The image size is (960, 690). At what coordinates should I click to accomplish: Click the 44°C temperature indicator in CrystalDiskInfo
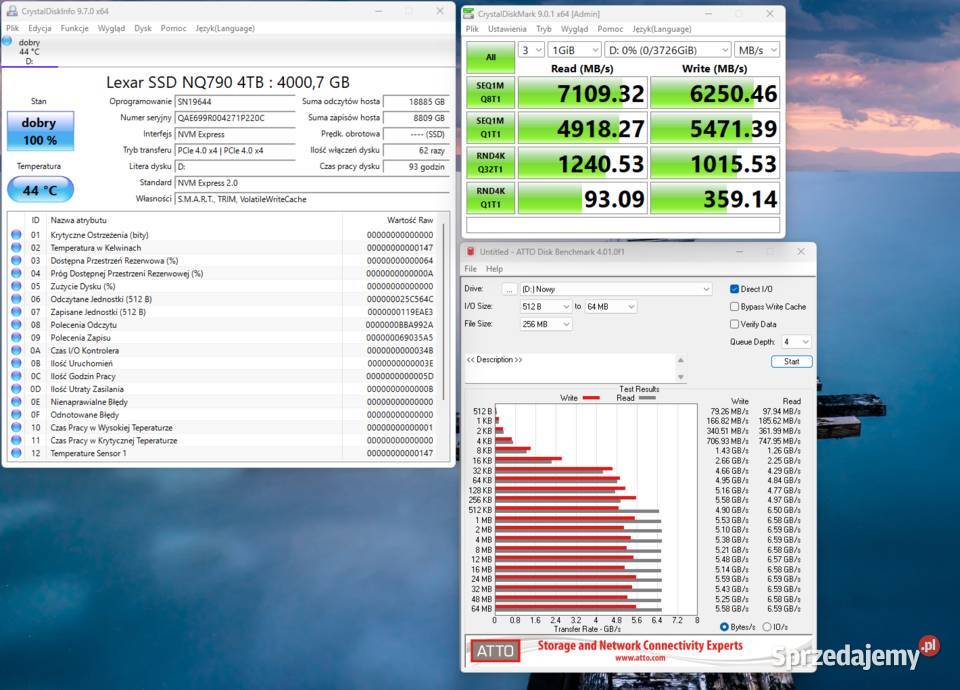40,189
